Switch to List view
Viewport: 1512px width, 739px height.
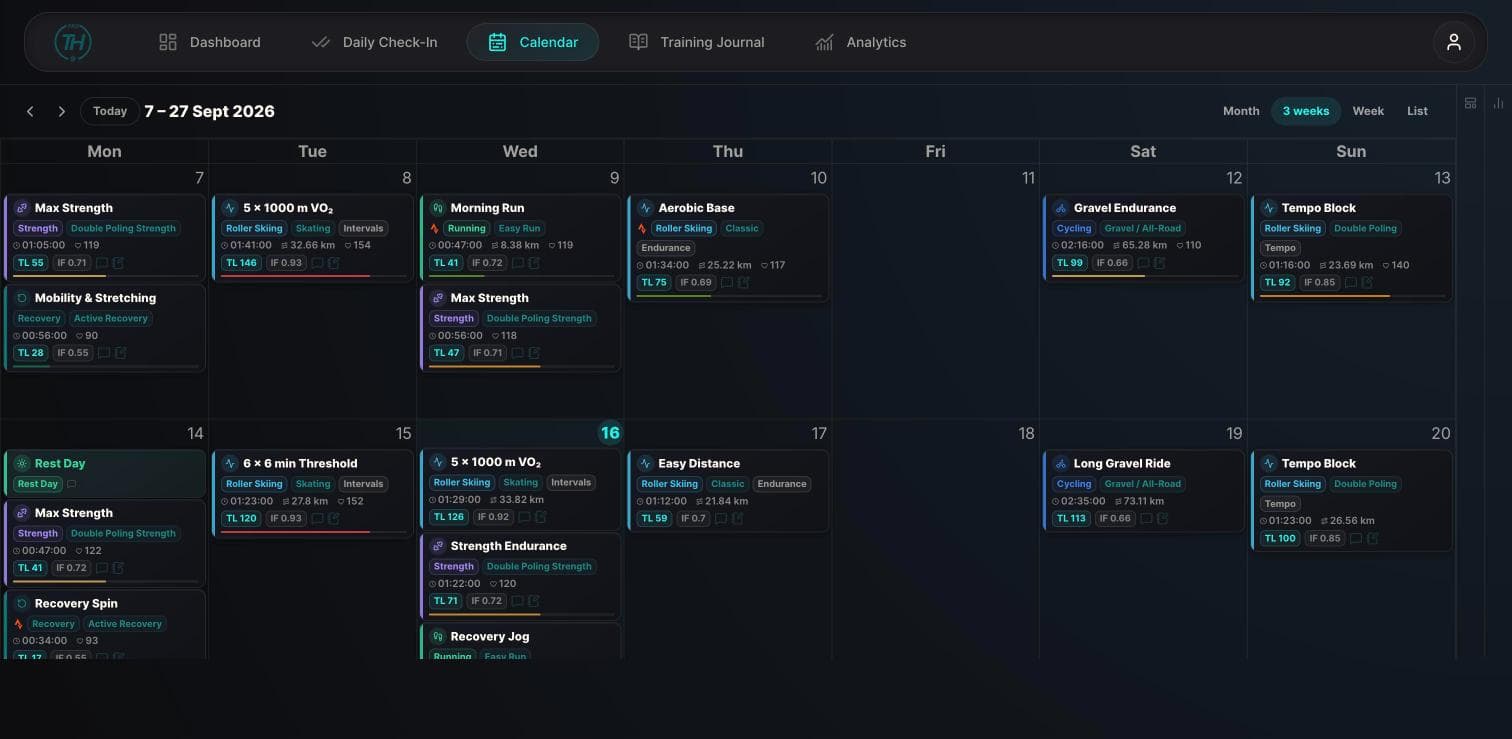pyautogui.click(x=1417, y=111)
